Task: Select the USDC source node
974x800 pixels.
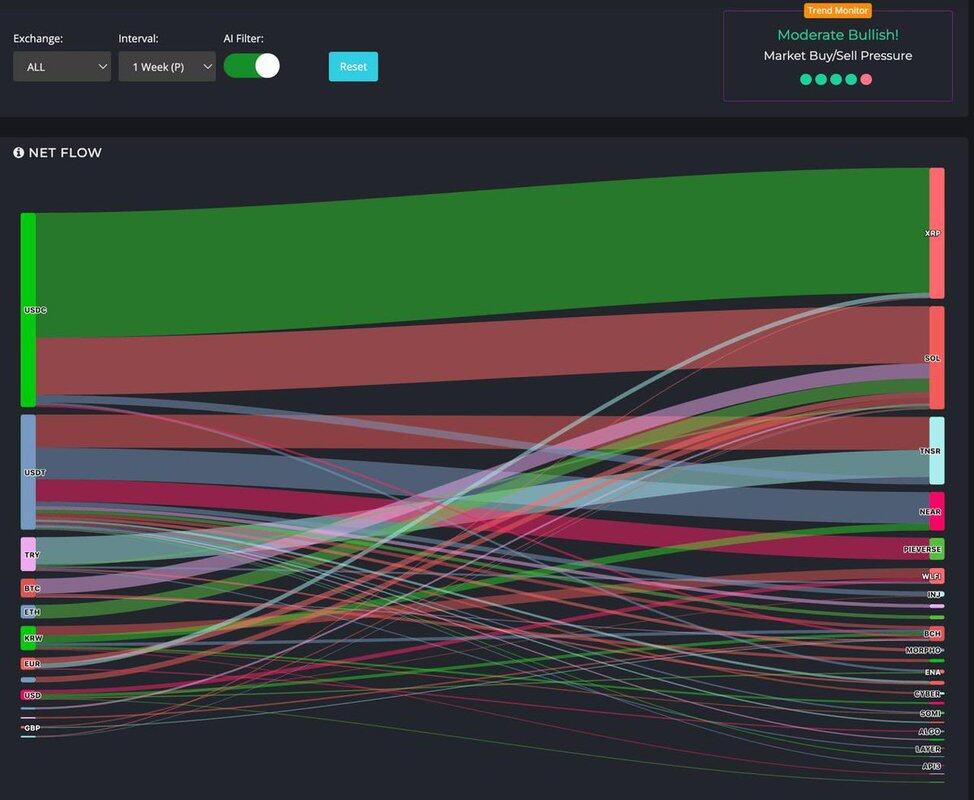Action: (28, 310)
